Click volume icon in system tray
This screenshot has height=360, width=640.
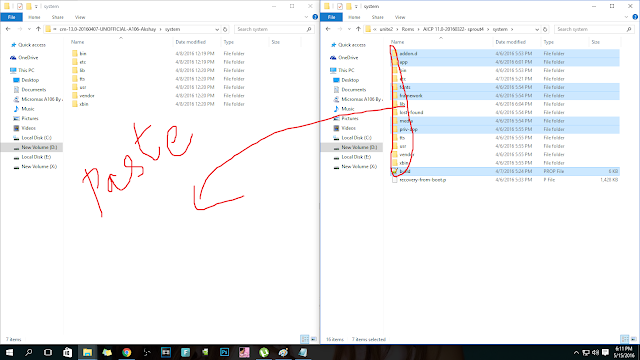coord(596,352)
